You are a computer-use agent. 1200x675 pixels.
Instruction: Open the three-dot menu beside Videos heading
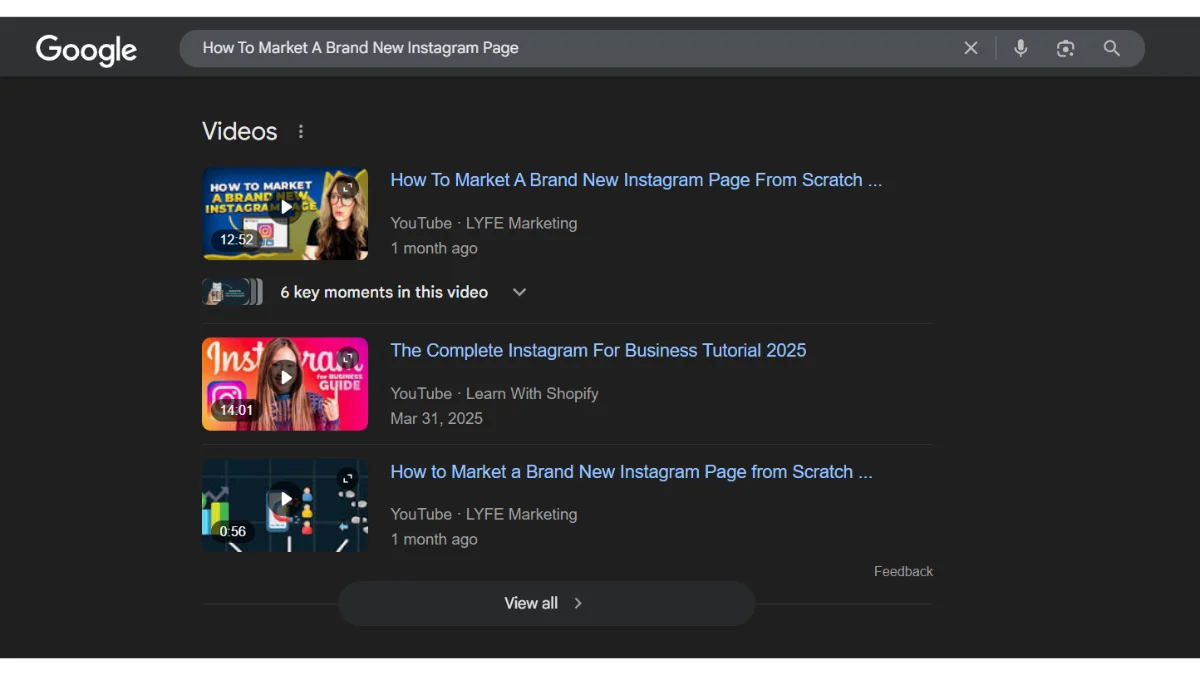pos(301,131)
